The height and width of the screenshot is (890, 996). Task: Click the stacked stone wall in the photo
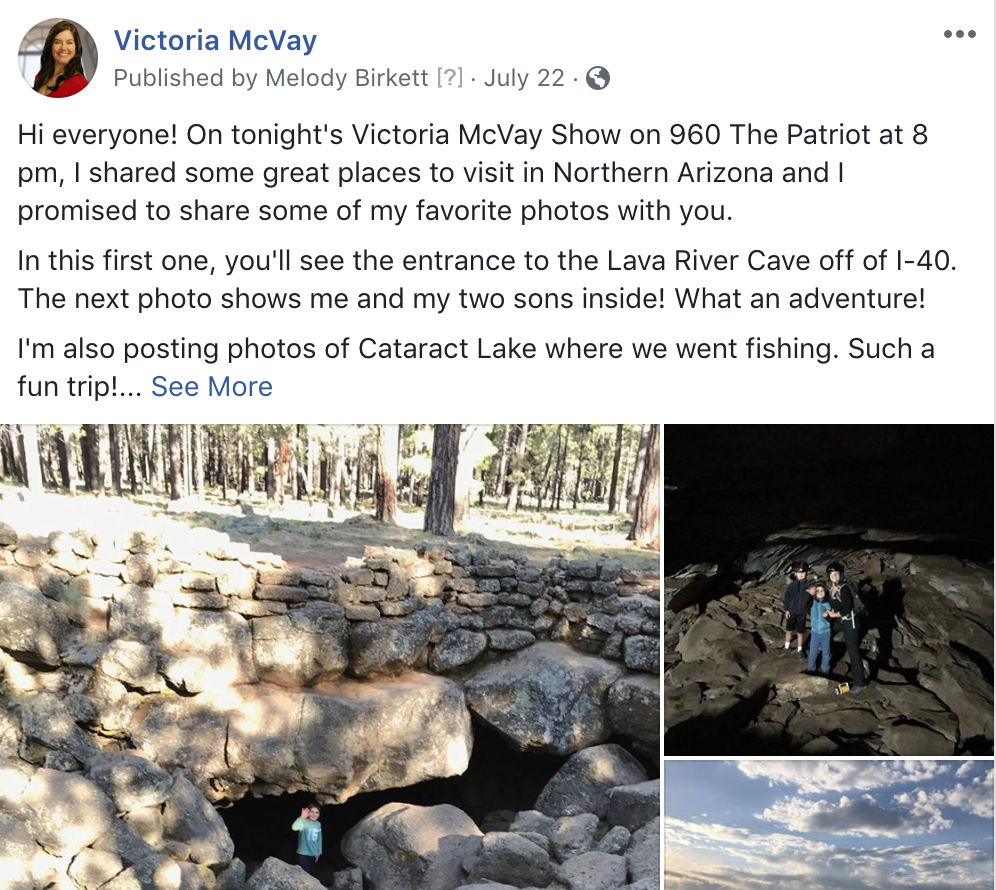pyautogui.click(x=445, y=584)
